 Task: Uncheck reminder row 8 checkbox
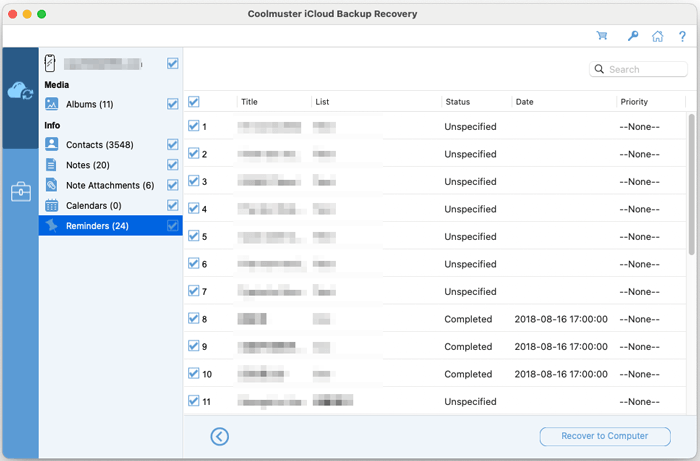(x=193, y=318)
